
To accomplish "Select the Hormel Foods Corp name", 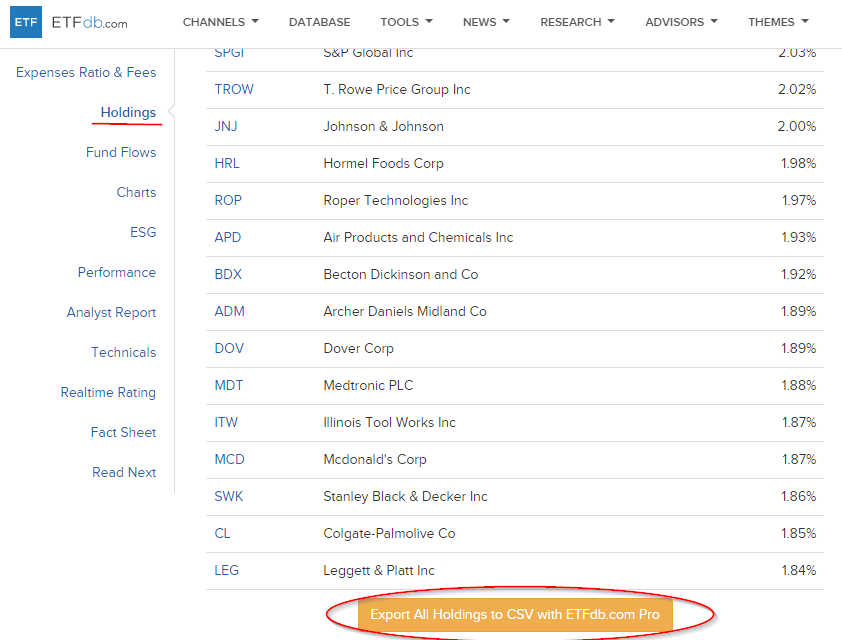I will 383,163.
